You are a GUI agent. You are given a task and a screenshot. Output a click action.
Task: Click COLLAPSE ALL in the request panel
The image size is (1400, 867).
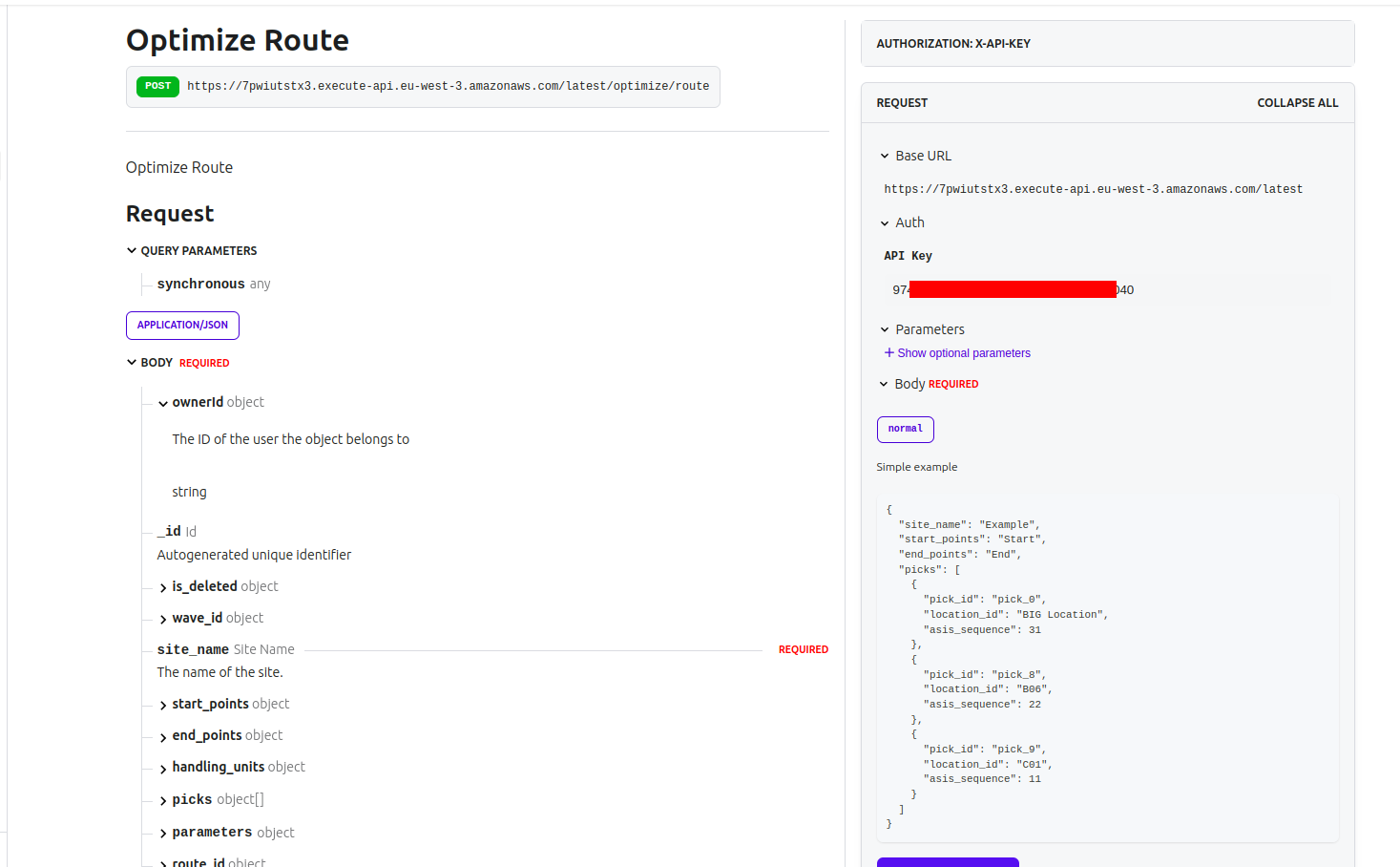click(x=1297, y=102)
